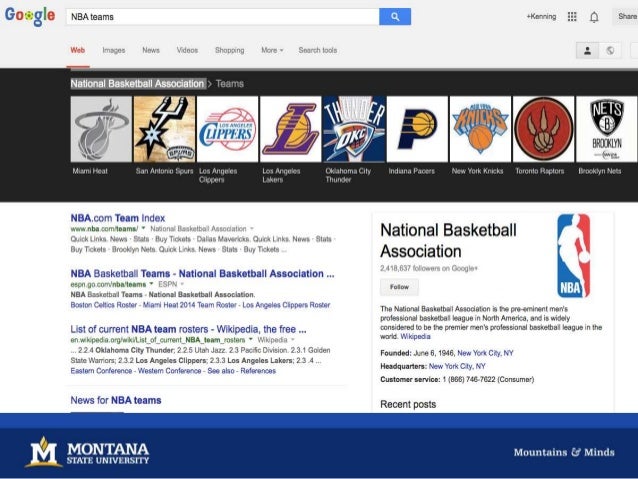The image size is (638, 479).
Task: Open References sitelink
Action: 258,371
